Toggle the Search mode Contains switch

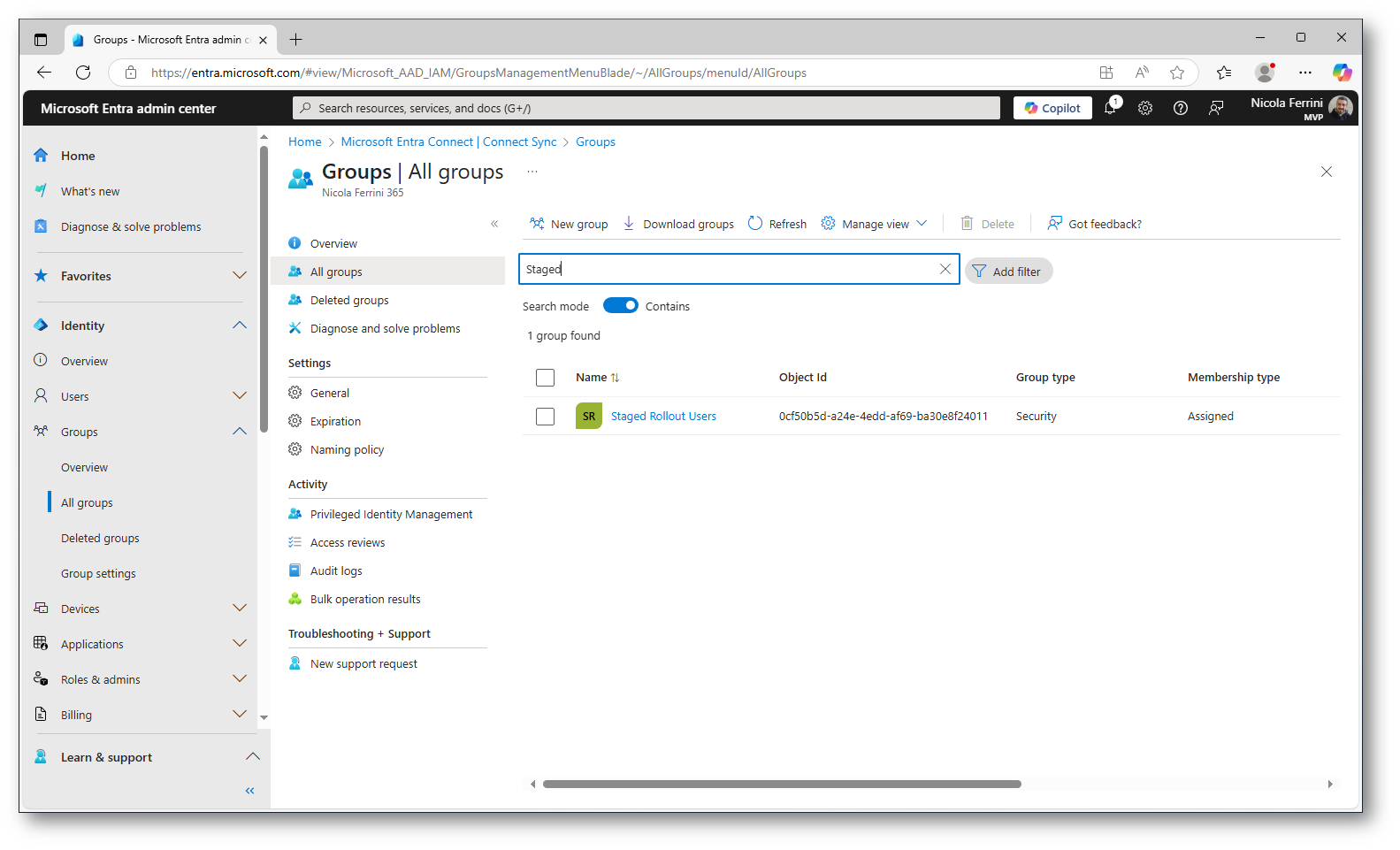tap(621, 305)
